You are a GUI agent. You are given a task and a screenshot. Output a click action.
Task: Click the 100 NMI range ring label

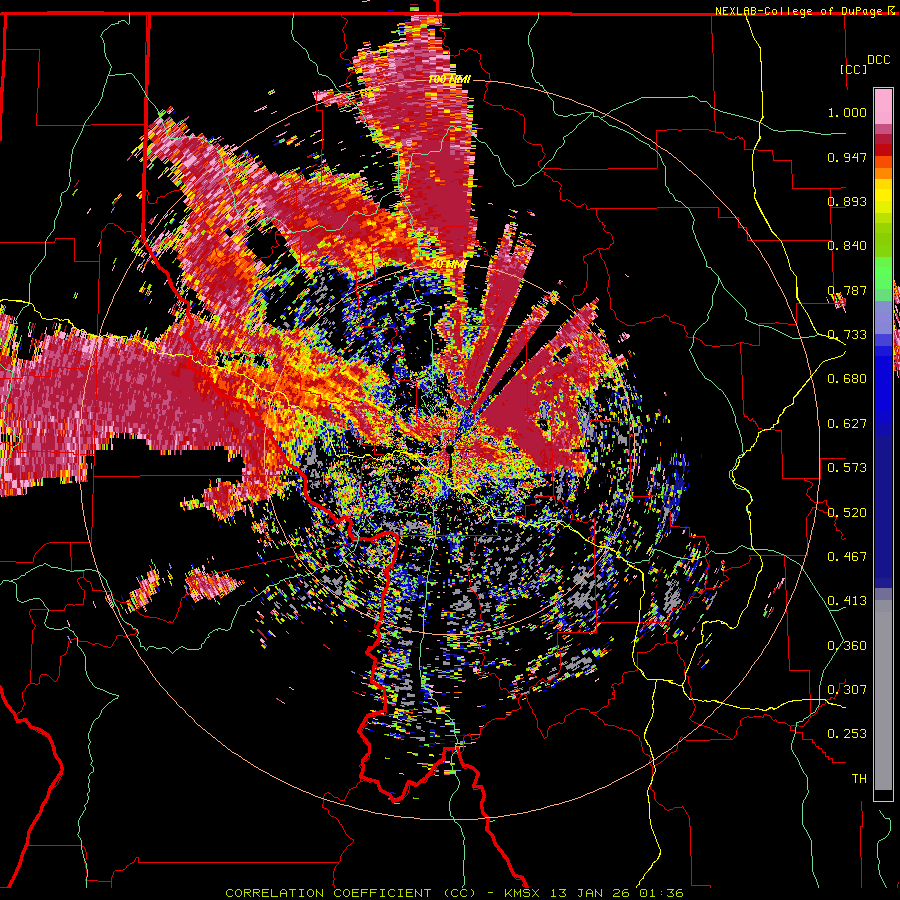[x=449, y=79]
